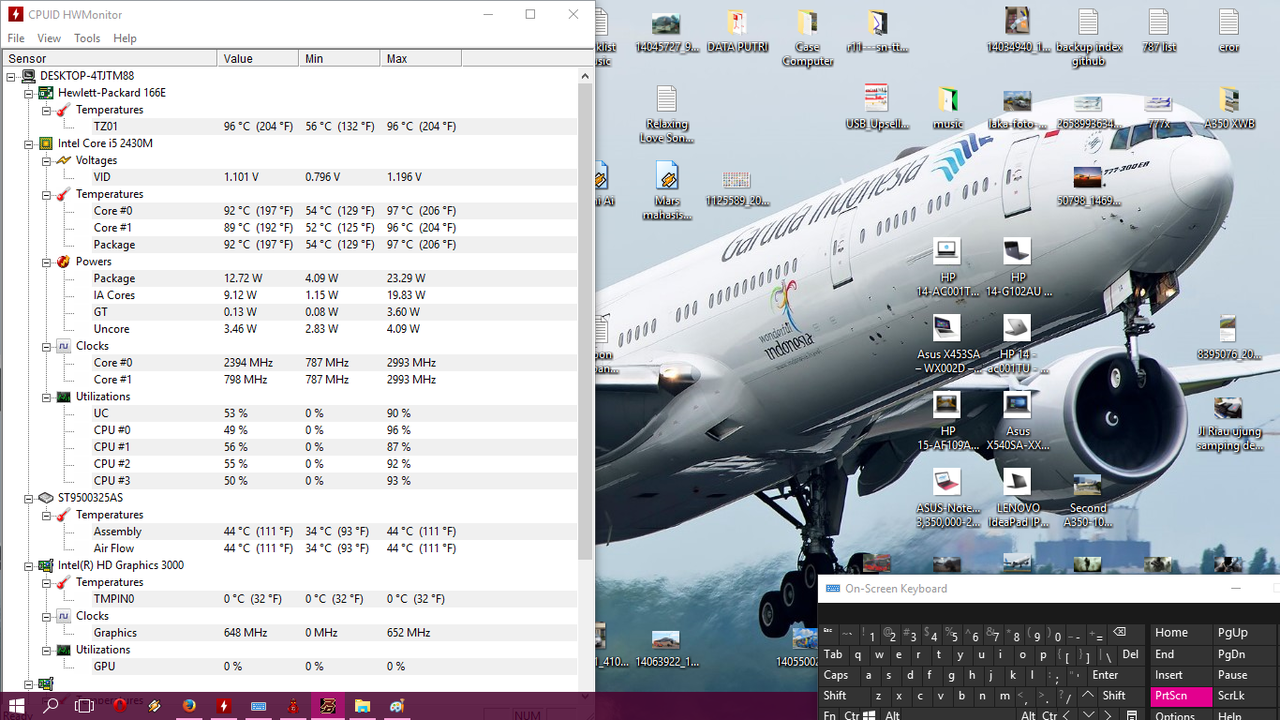Viewport: 1280px width, 720px height.
Task: Open the HP 14-G102AU desktop shortcut
Action: coord(1018,268)
